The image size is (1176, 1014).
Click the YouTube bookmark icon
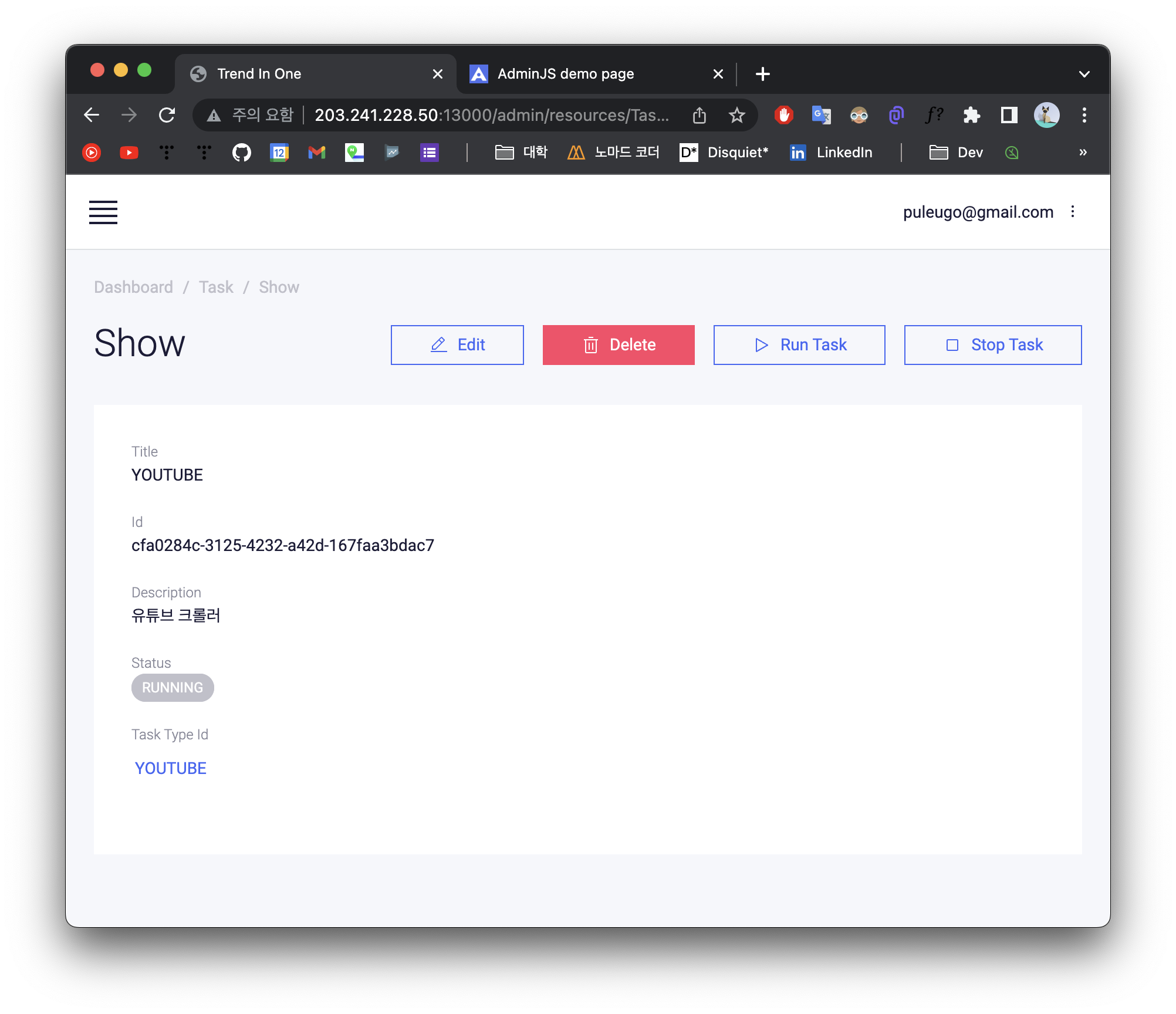click(129, 153)
